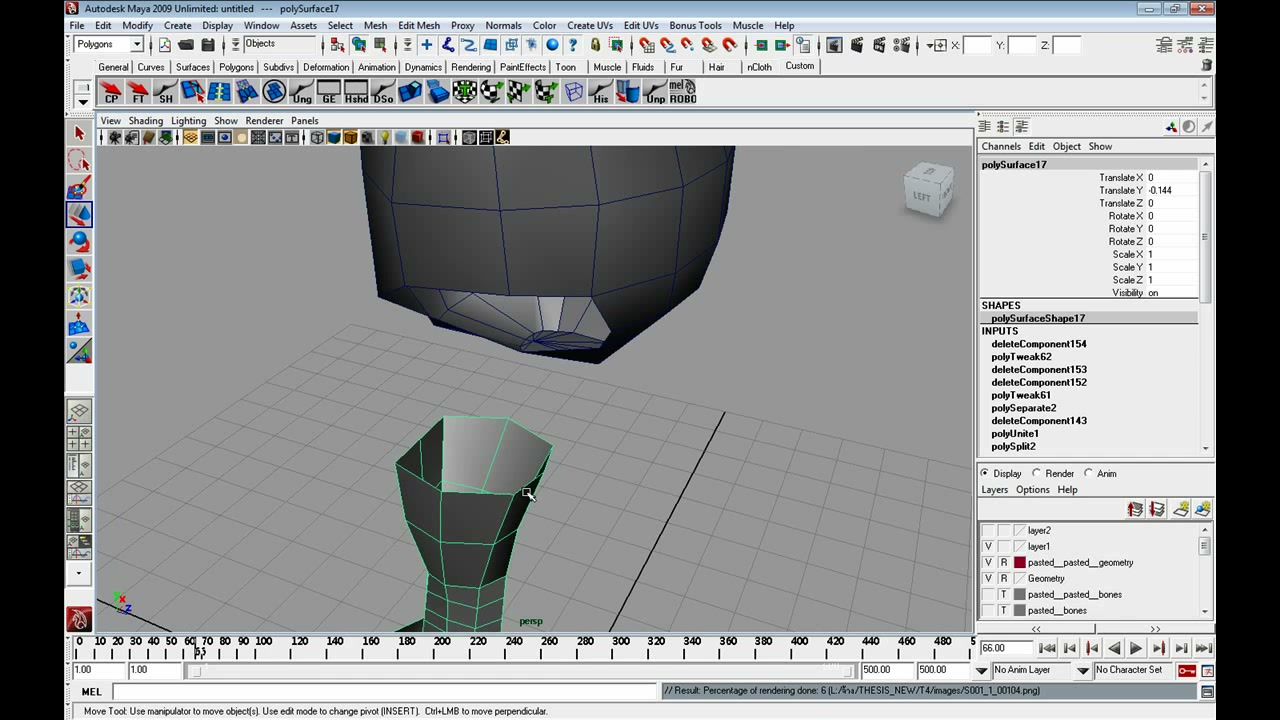Open the status line help question-mark icon
This screenshot has height=720, width=1280.
[x=573, y=45]
